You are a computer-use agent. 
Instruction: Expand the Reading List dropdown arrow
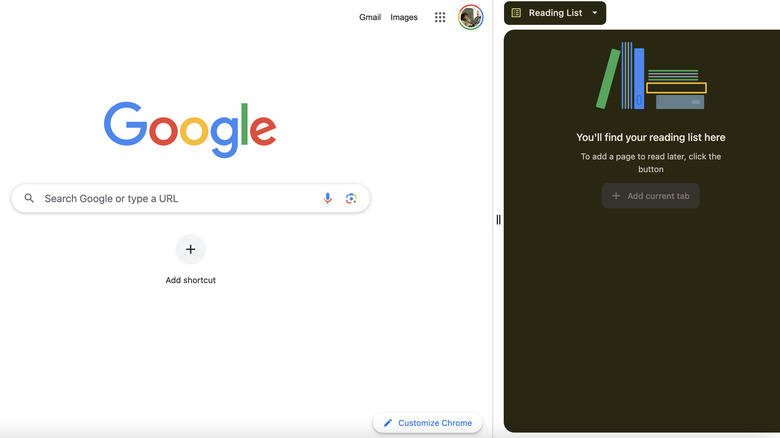click(594, 13)
